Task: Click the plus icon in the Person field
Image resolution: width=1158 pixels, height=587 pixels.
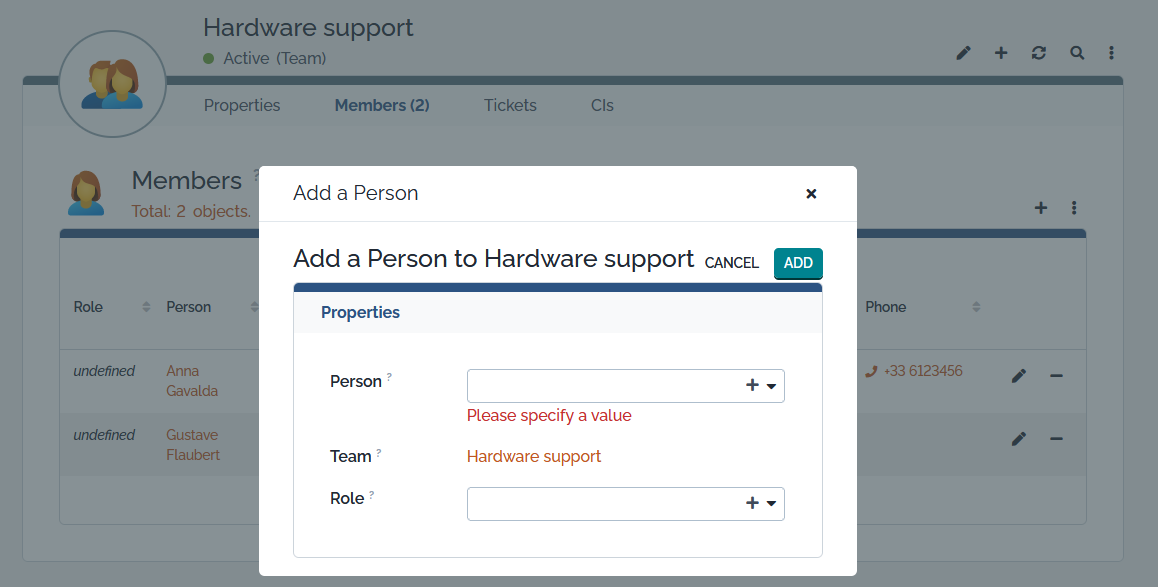Action: (752, 386)
